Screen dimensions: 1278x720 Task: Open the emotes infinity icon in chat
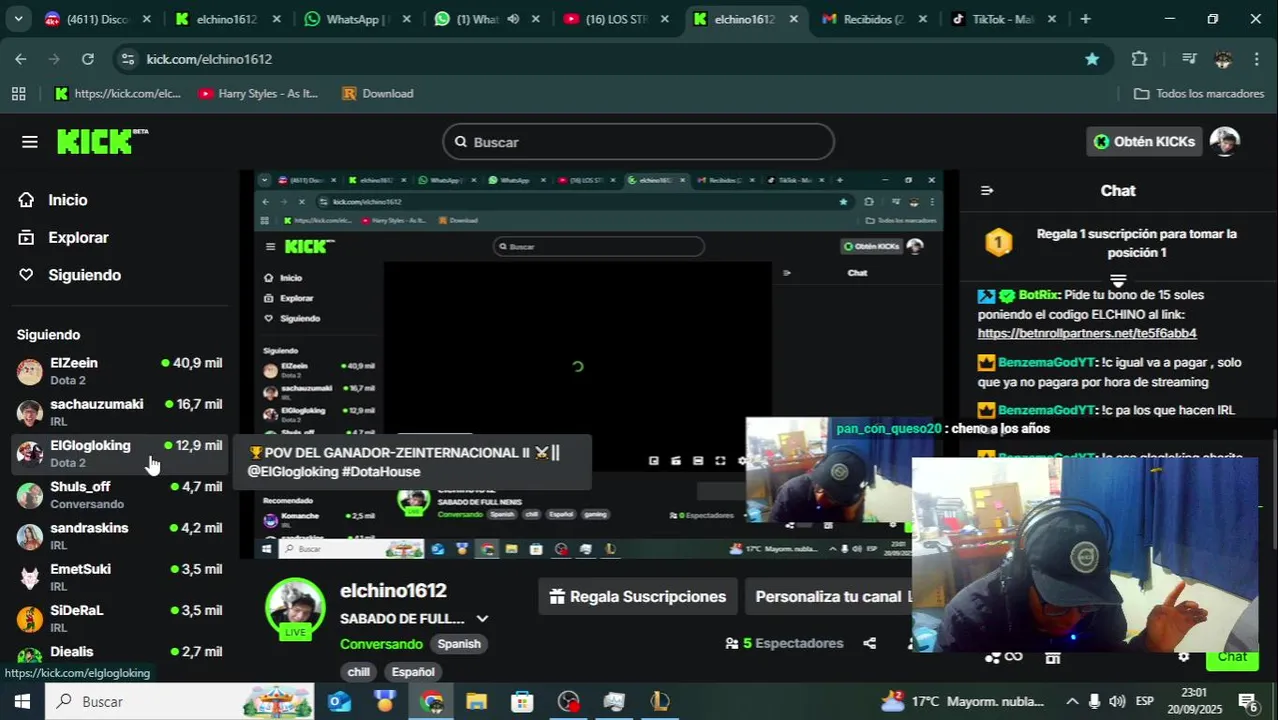tap(1013, 657)
